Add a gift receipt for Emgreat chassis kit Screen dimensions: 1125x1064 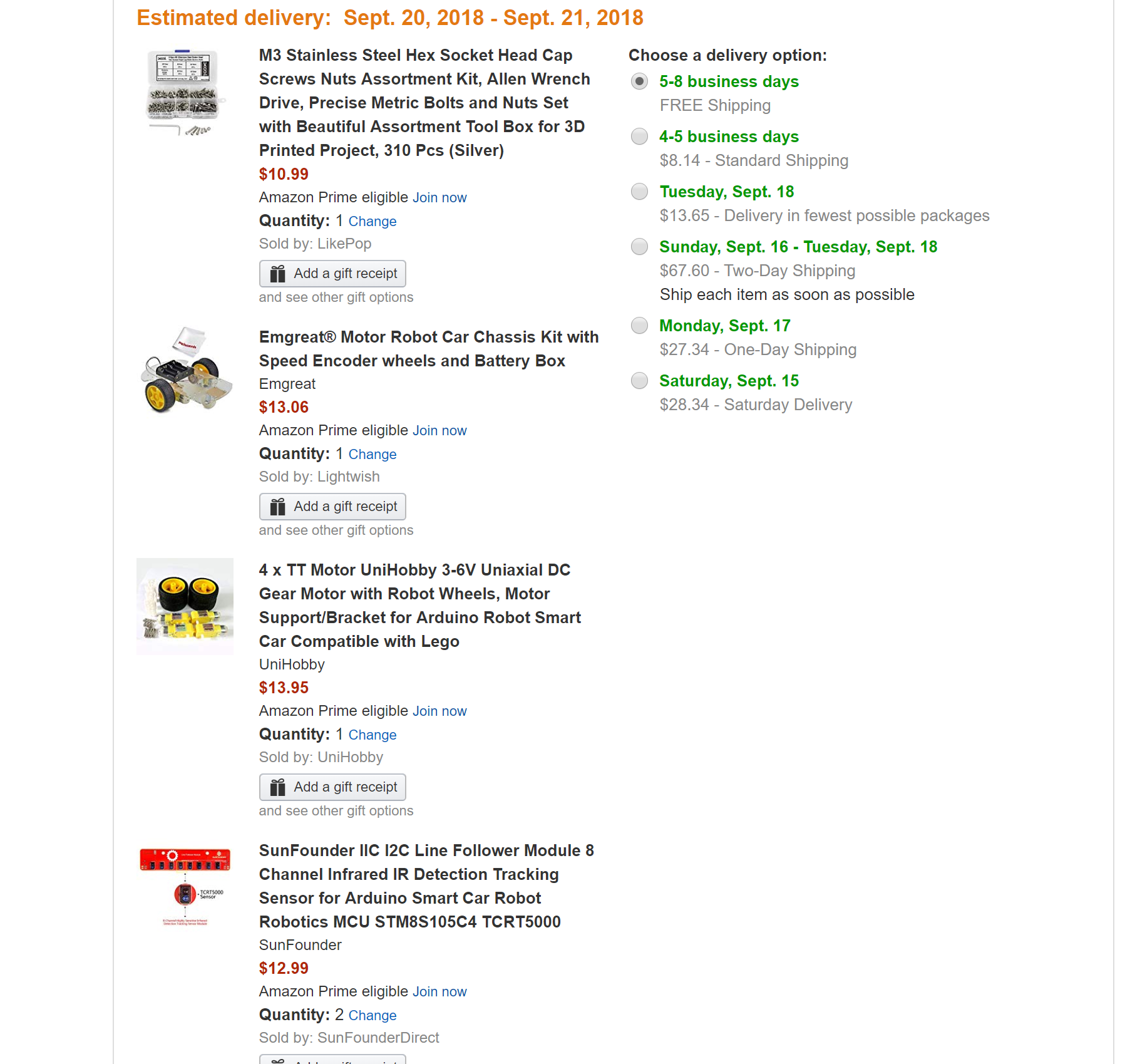coord(332,507)
